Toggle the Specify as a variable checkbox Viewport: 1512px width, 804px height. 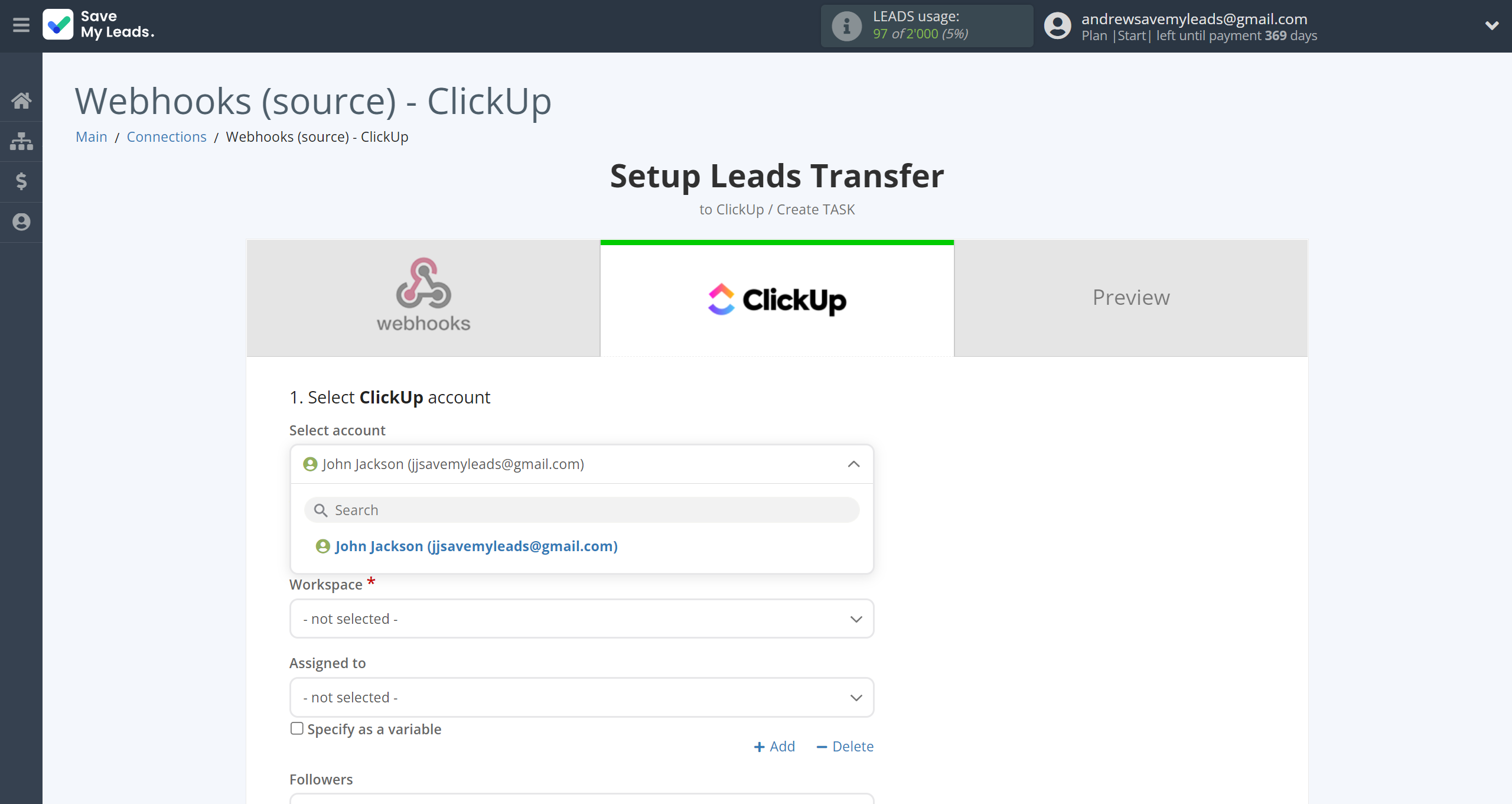pos(296,728)
